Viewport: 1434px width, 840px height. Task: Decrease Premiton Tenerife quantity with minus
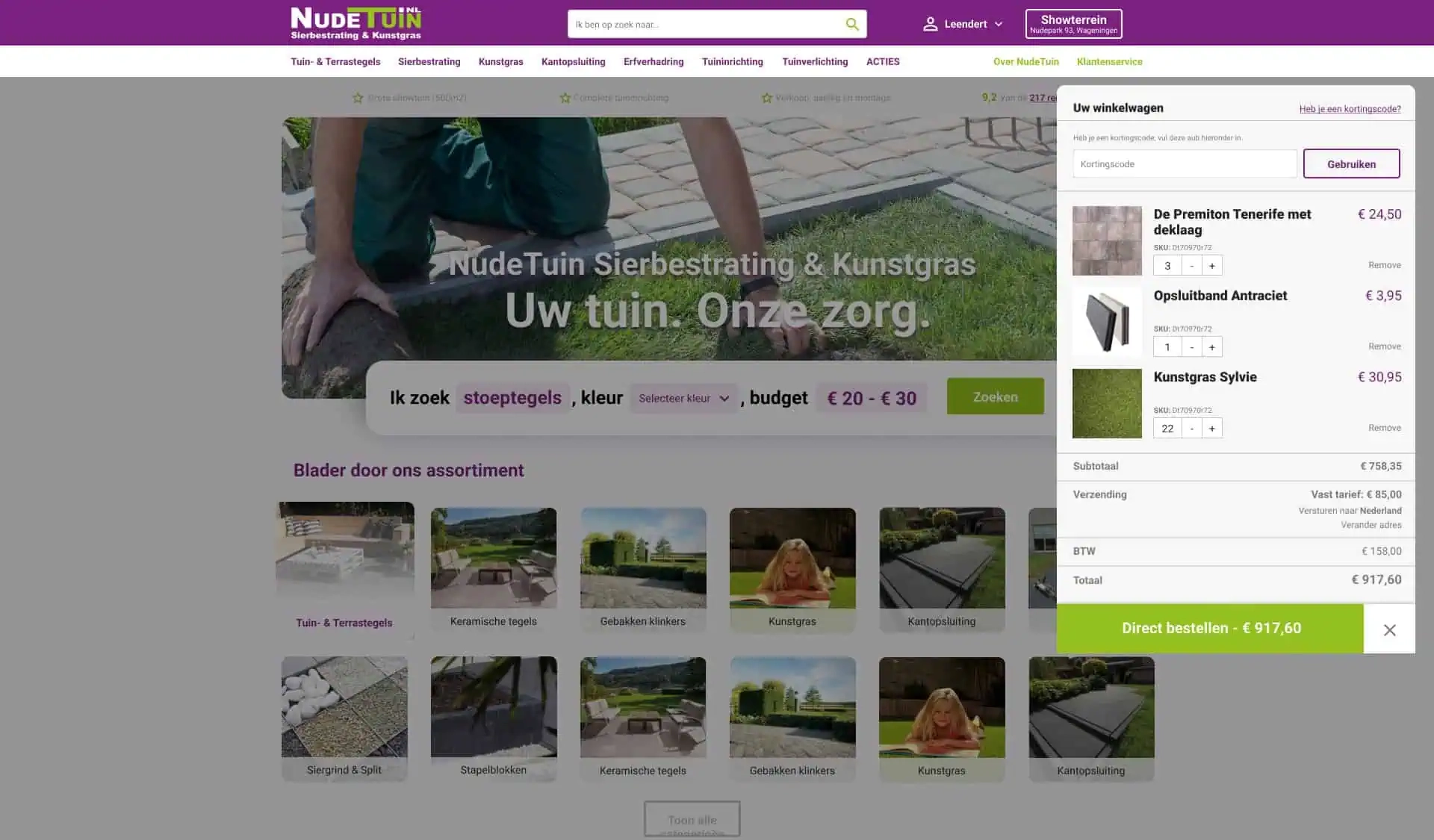(1191, 266)
